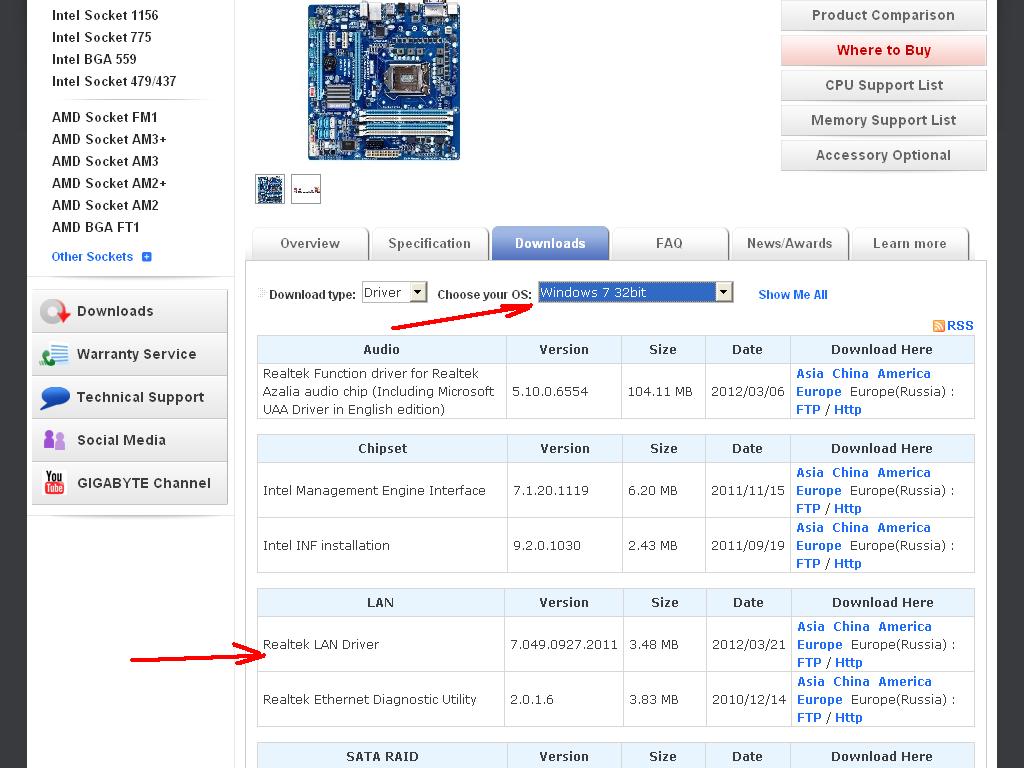
Task: Open the Learn more tab
Action: click(x=910, y=244)
